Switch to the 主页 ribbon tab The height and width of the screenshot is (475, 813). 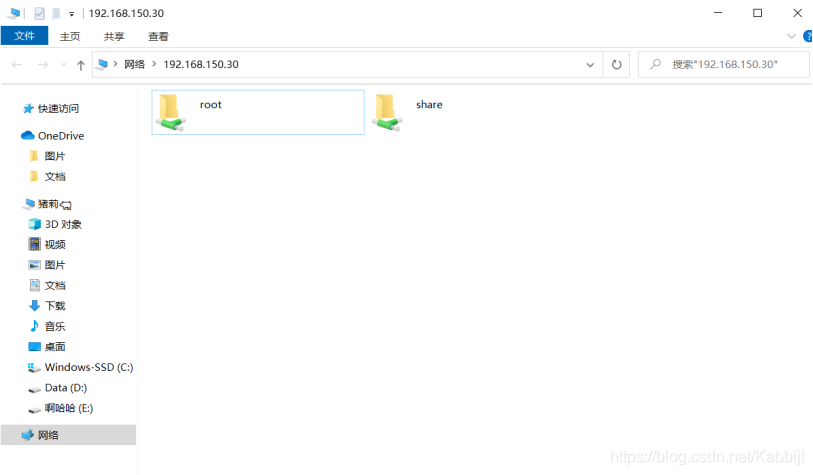pyautogui.click(x=70, y=36)
